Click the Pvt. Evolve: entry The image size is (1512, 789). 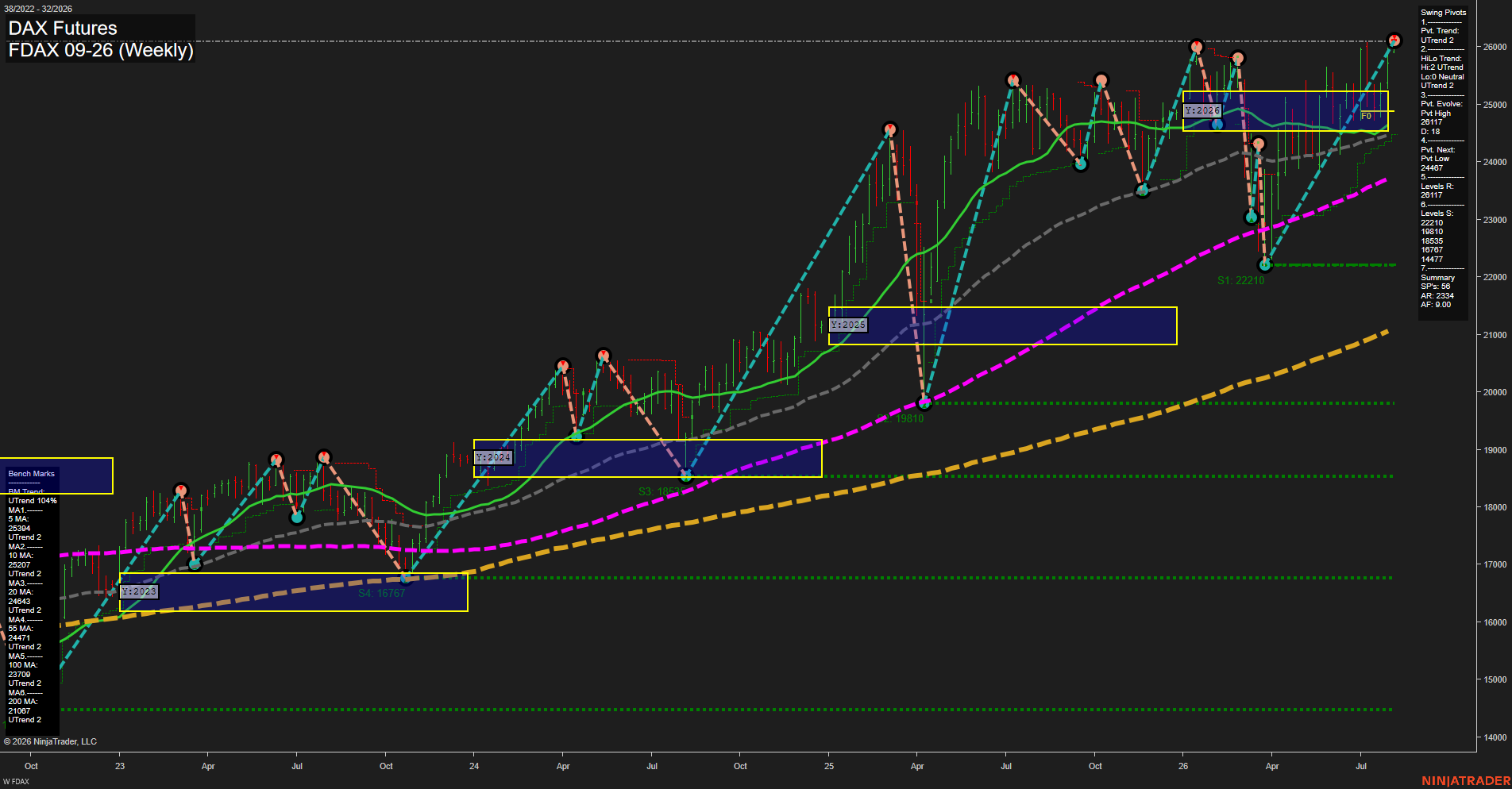1441,104
